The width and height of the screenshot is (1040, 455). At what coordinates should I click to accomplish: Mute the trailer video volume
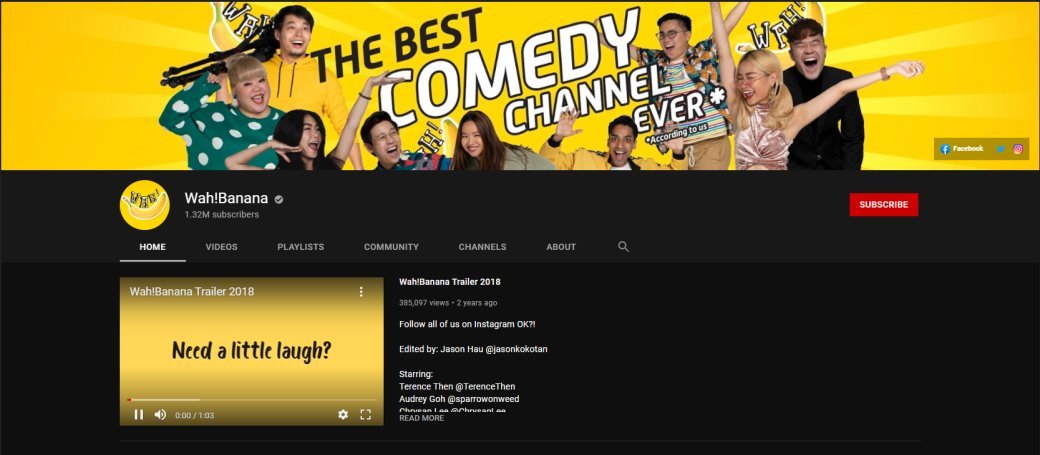(x=161, y=415)
